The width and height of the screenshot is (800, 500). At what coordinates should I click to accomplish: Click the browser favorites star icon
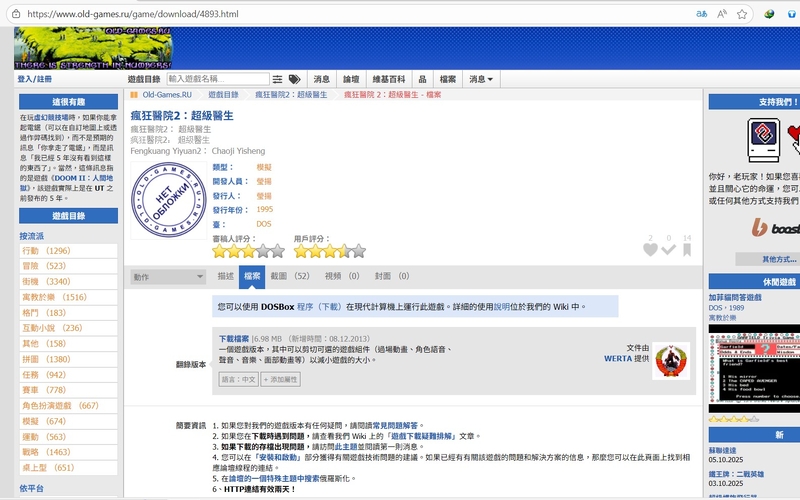click(742, 14)
